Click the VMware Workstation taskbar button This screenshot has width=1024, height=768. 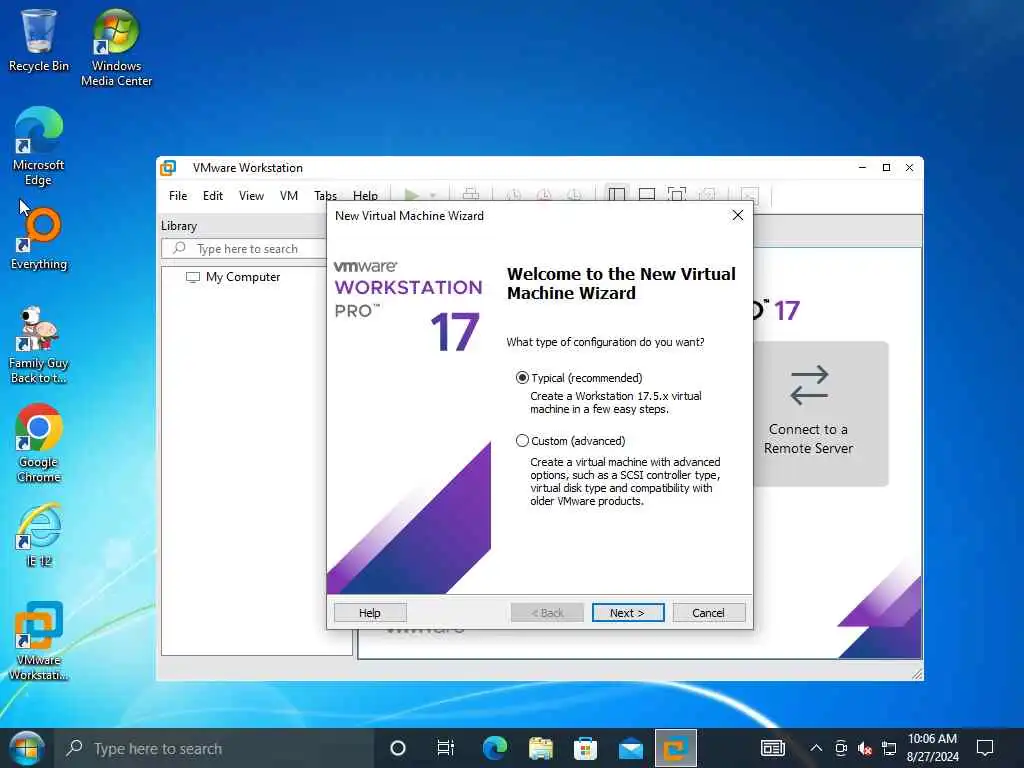pyautogui.click(x=676, y=748)
